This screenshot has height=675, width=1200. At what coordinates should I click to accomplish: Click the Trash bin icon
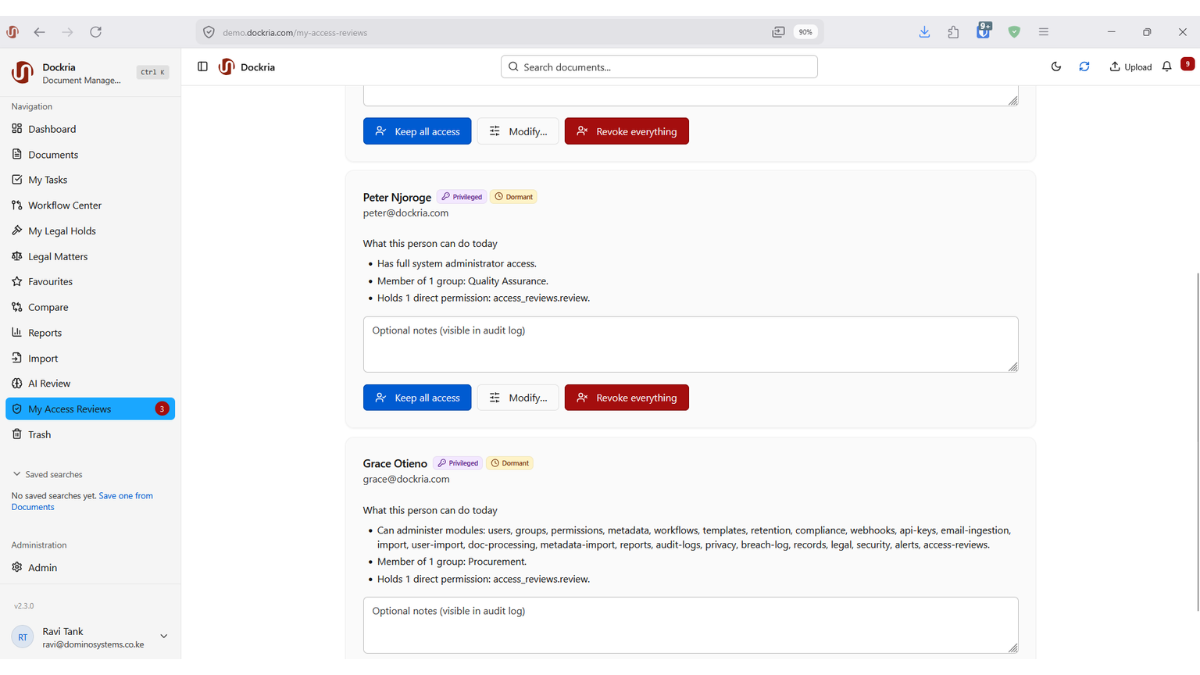(17, 434)
